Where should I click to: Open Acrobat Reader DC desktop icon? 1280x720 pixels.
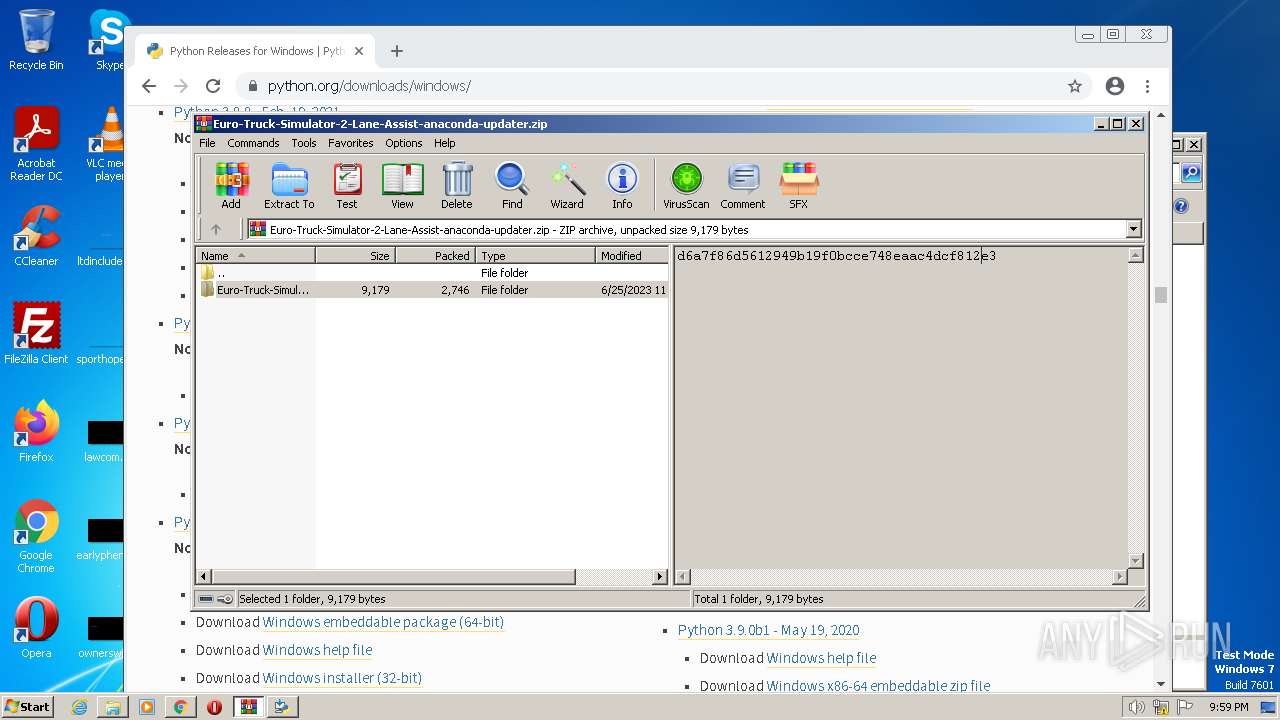(x=36, y=145)
